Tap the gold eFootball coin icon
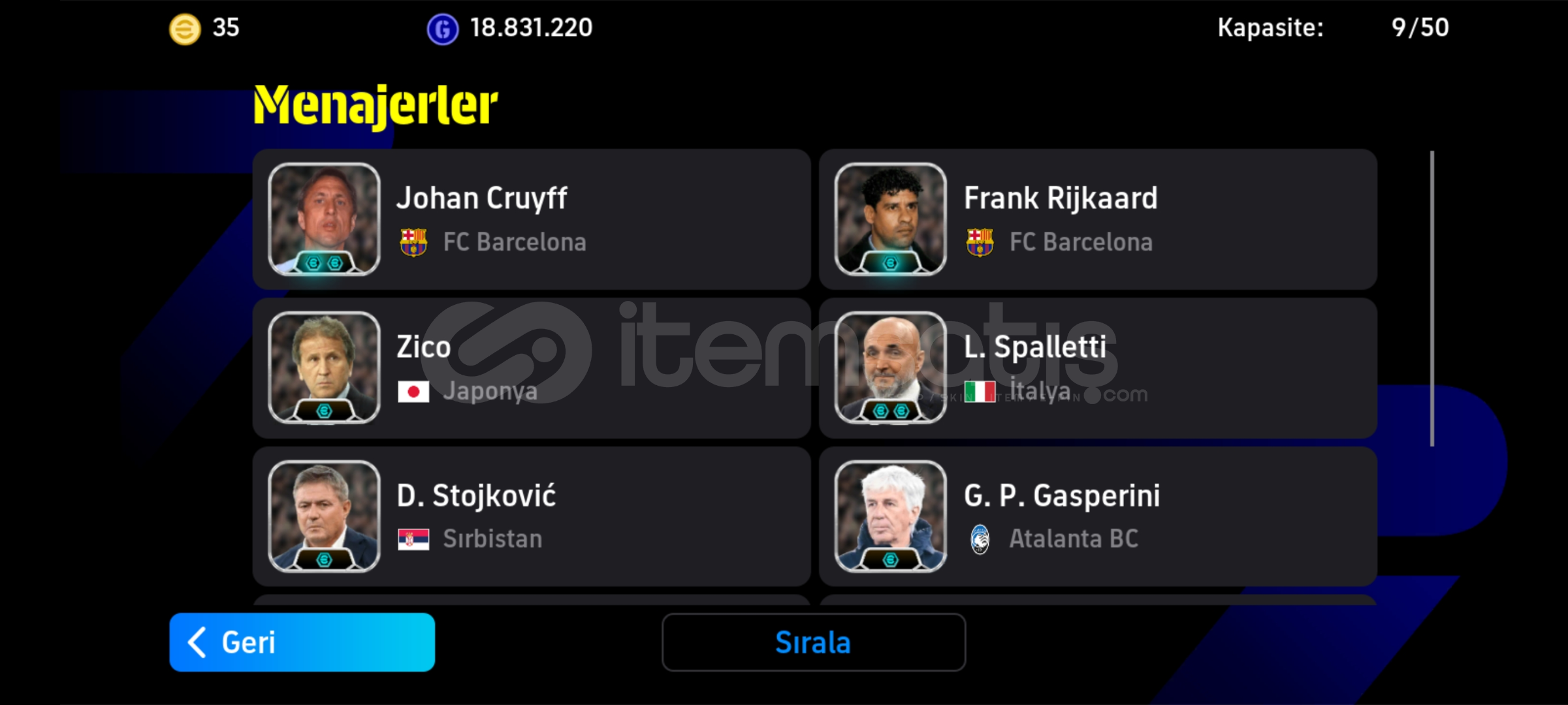Screen dimensions: 1568x705 pyautogui.click(x=185, y=29)
